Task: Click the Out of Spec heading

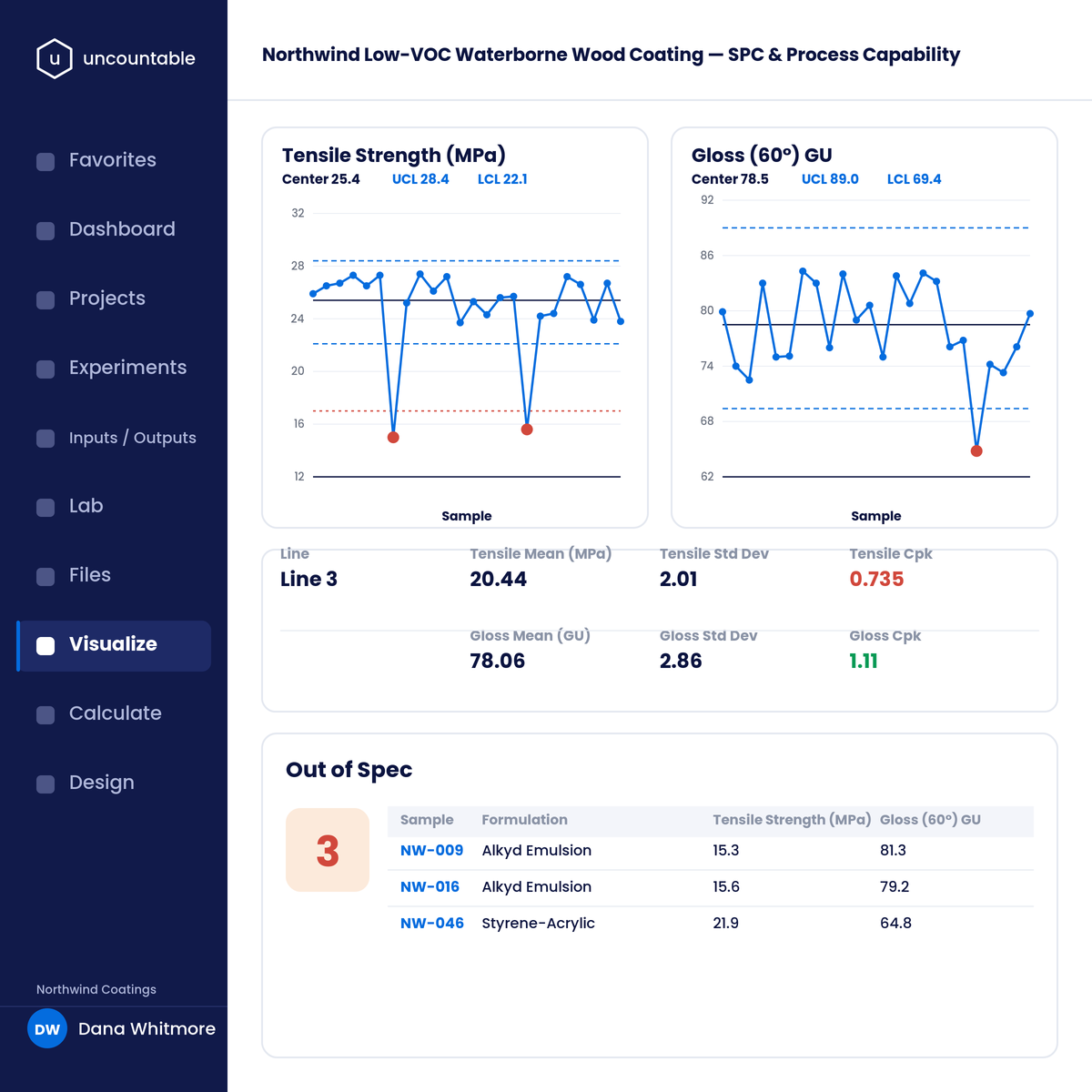Action: [349, 770]
